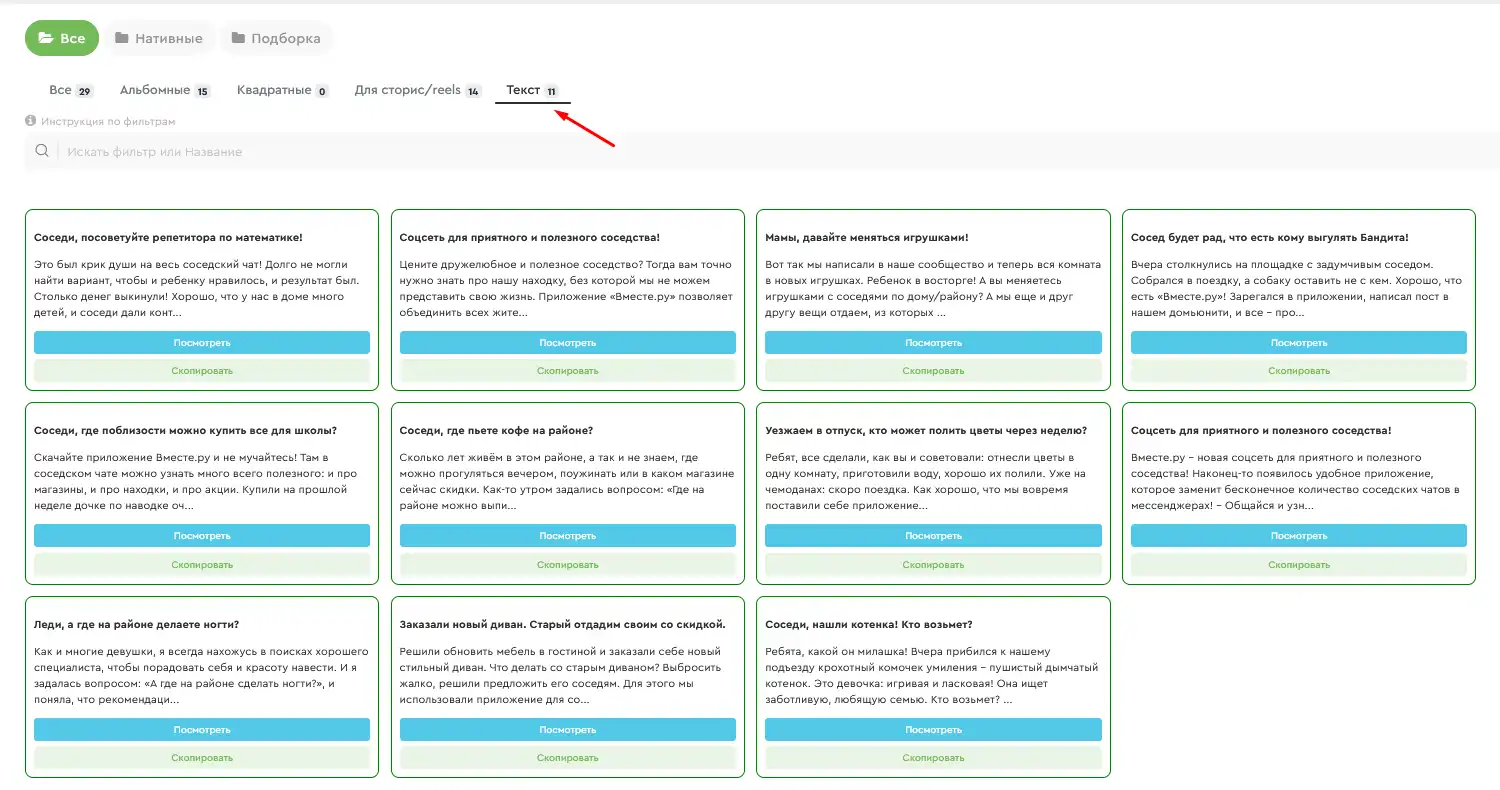Select the Текст tab
The height and width of the screenshot is (790, 1500).
(x=532, y=90)
